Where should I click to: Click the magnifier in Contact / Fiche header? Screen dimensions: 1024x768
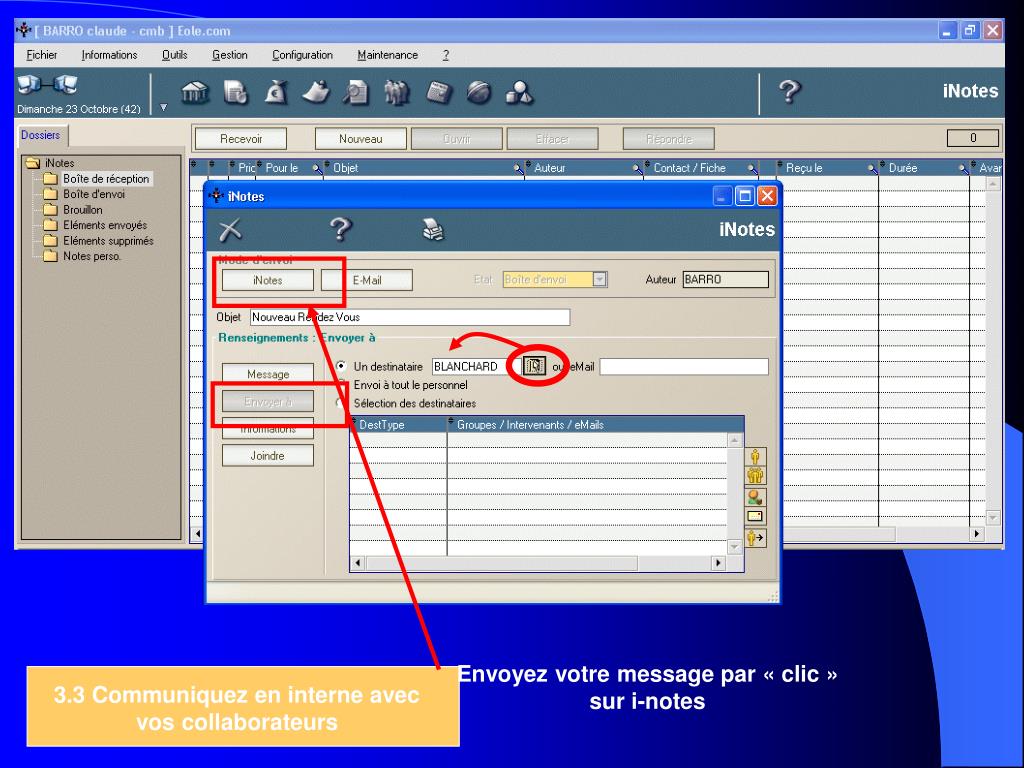coord(752,168)
